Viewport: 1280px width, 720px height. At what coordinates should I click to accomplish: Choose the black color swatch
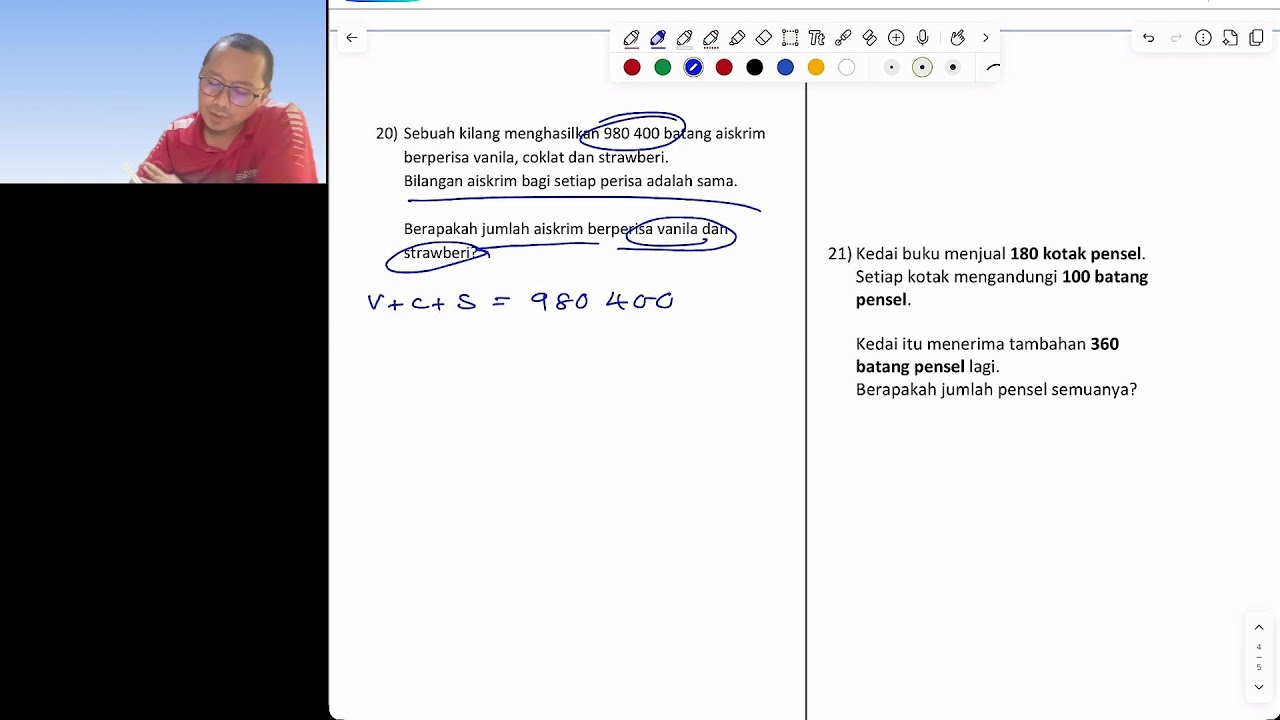(x=755, y=67)
